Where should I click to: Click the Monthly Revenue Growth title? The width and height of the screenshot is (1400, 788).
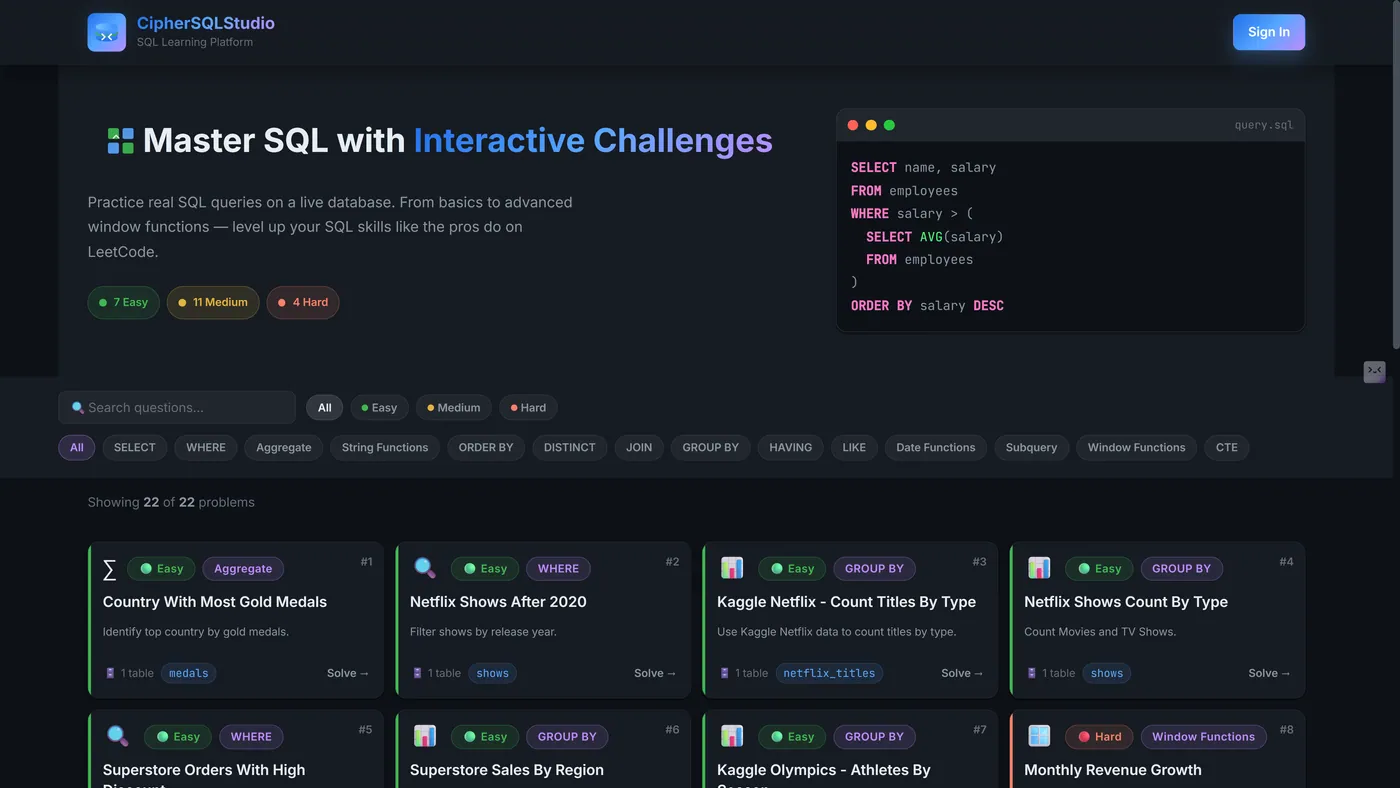(1113, 770)
